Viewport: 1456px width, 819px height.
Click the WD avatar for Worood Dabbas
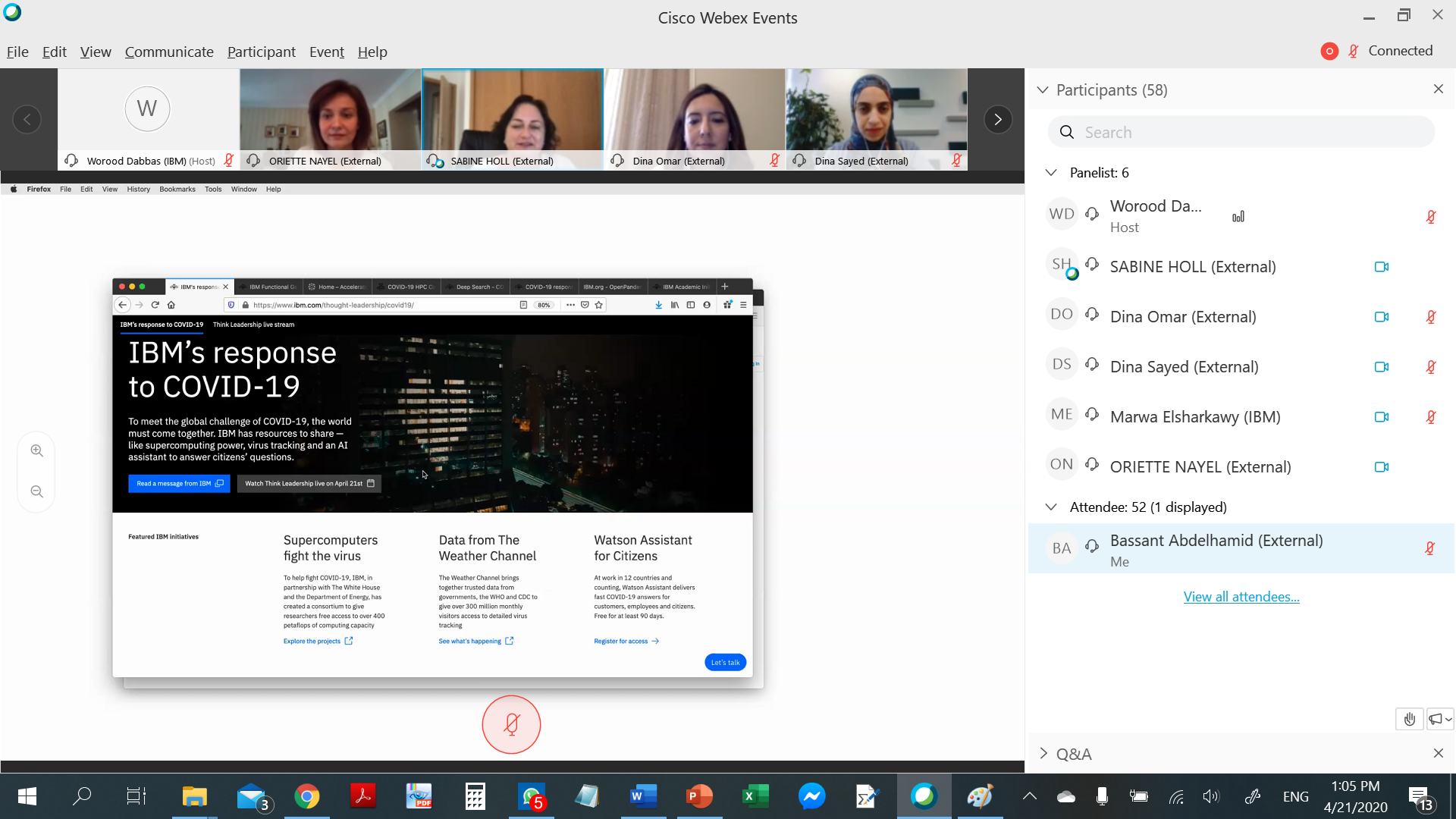tap(1062, 214)
